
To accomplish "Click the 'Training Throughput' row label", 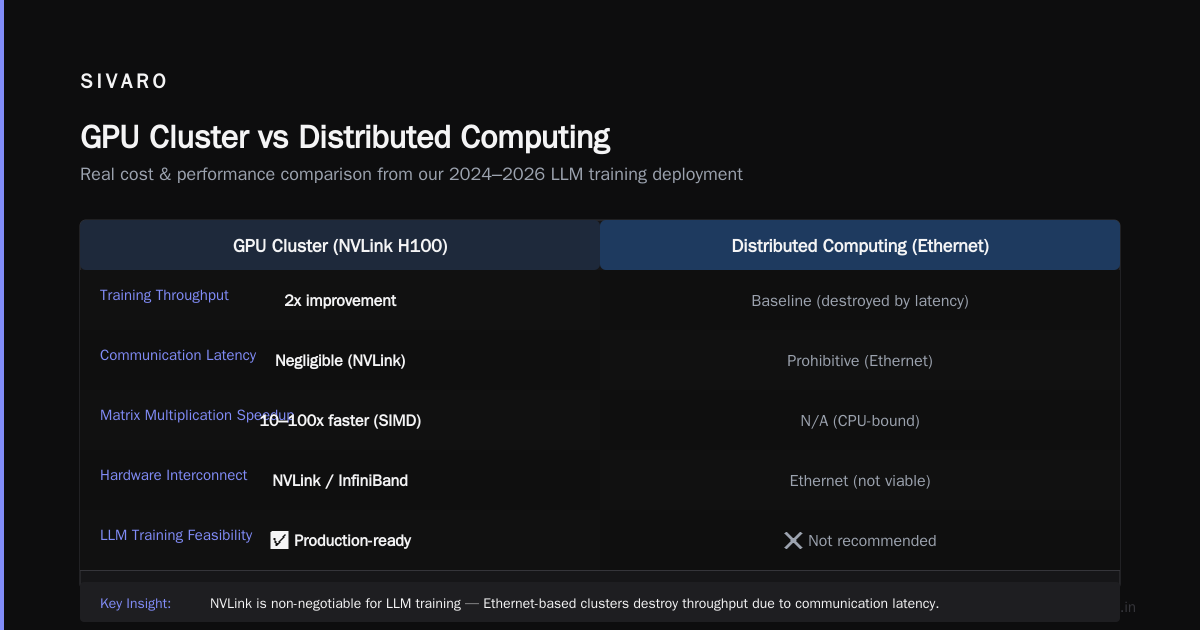I will [x=164, y=295].
